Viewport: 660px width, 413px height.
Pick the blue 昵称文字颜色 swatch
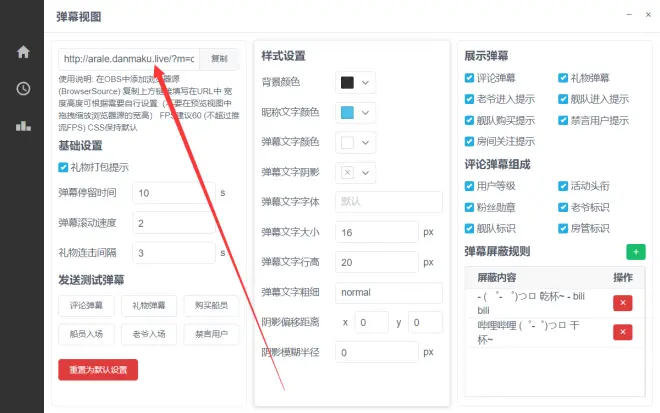pos(347,113)
